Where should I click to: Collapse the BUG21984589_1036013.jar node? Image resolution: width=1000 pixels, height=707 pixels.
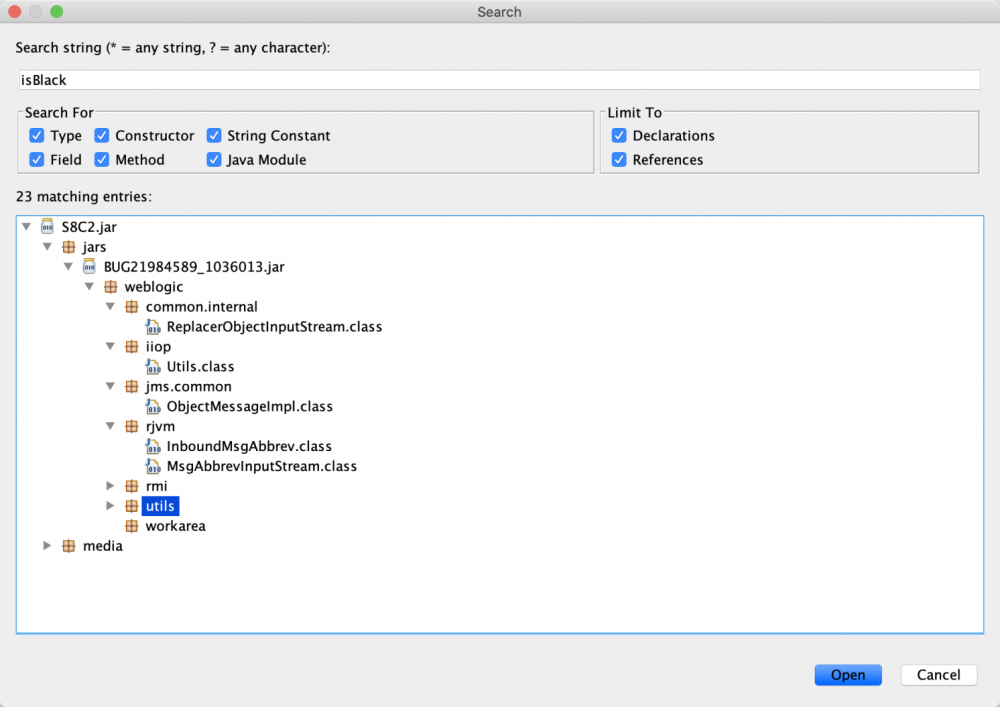pyautogui.click(x=68, y=266)
